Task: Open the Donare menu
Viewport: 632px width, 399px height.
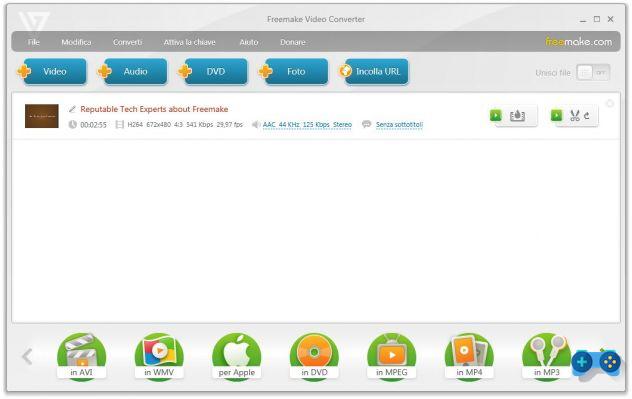Action: pyautogui.click(x=293, y=42)
